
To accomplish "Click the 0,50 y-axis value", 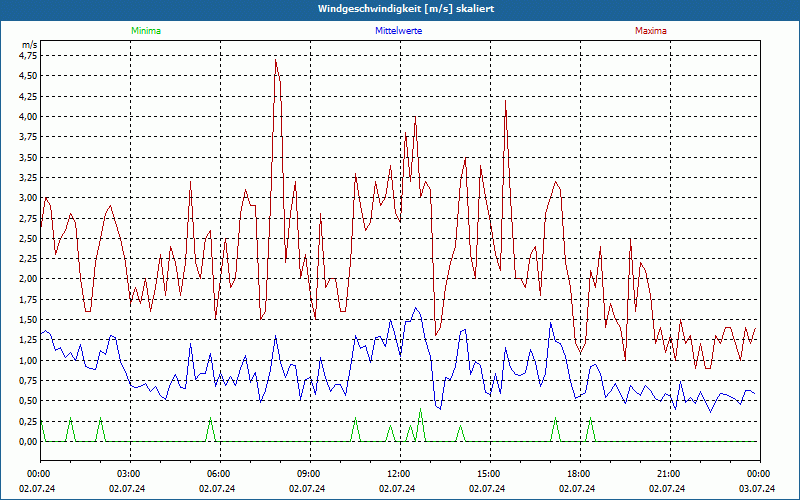I will click(x=29, y=401).
